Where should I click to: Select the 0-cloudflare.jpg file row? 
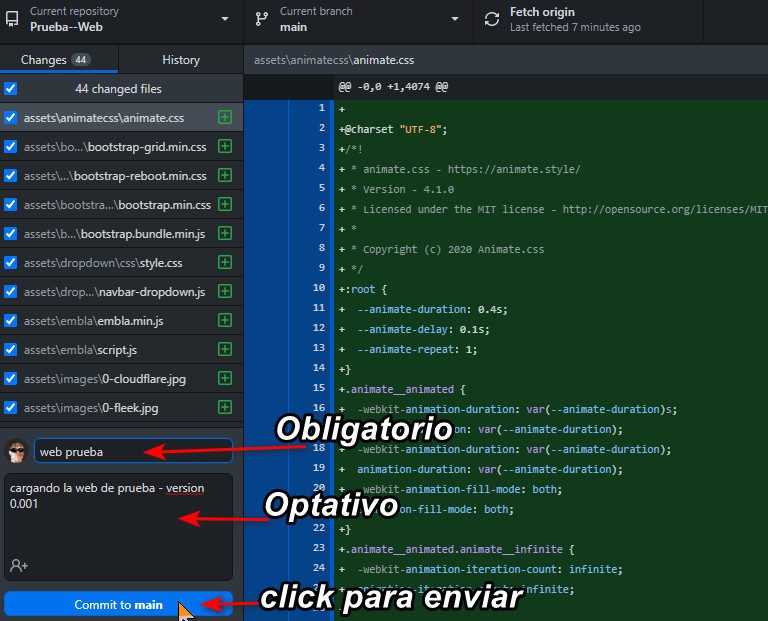(121, 379)
